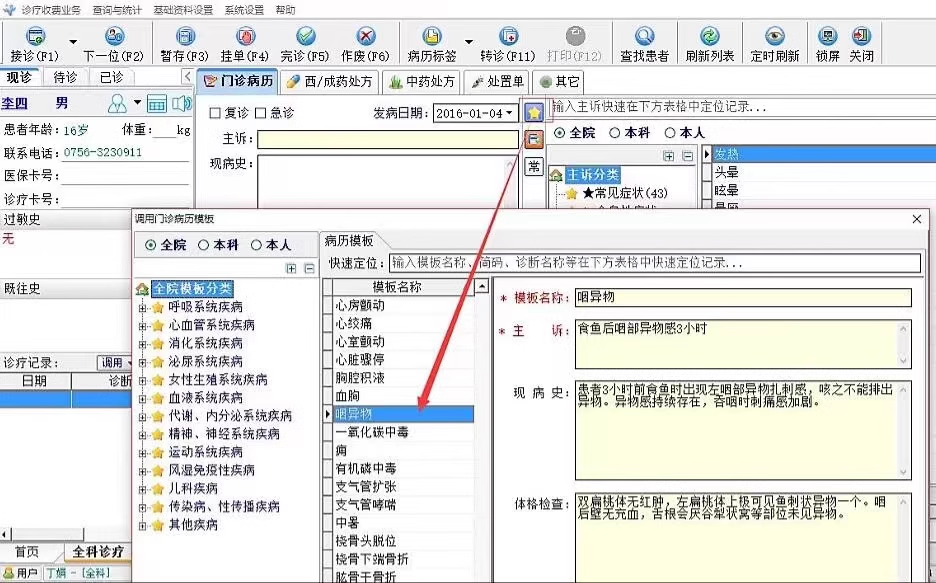This screenshot has width=936, height=583.
Task: Check the 急诊 checkbox
Action: tap(260, 113)
